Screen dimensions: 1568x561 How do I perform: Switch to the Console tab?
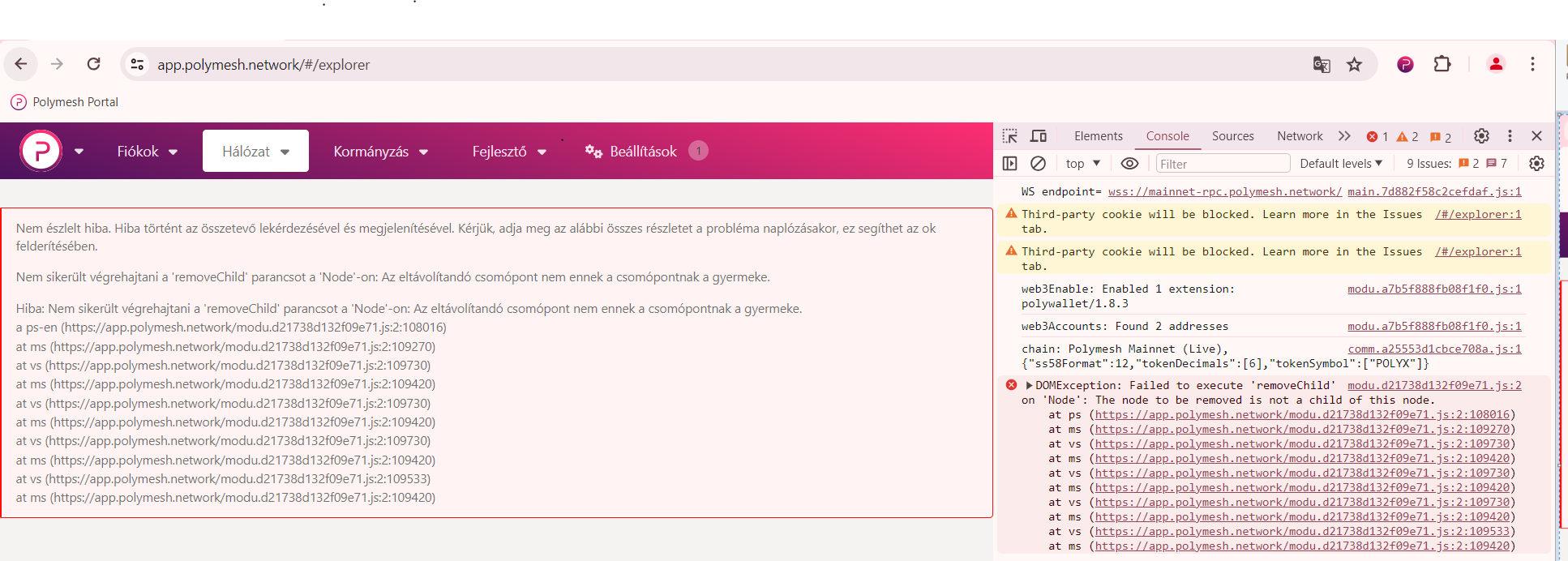click(x=1167, y=136)
